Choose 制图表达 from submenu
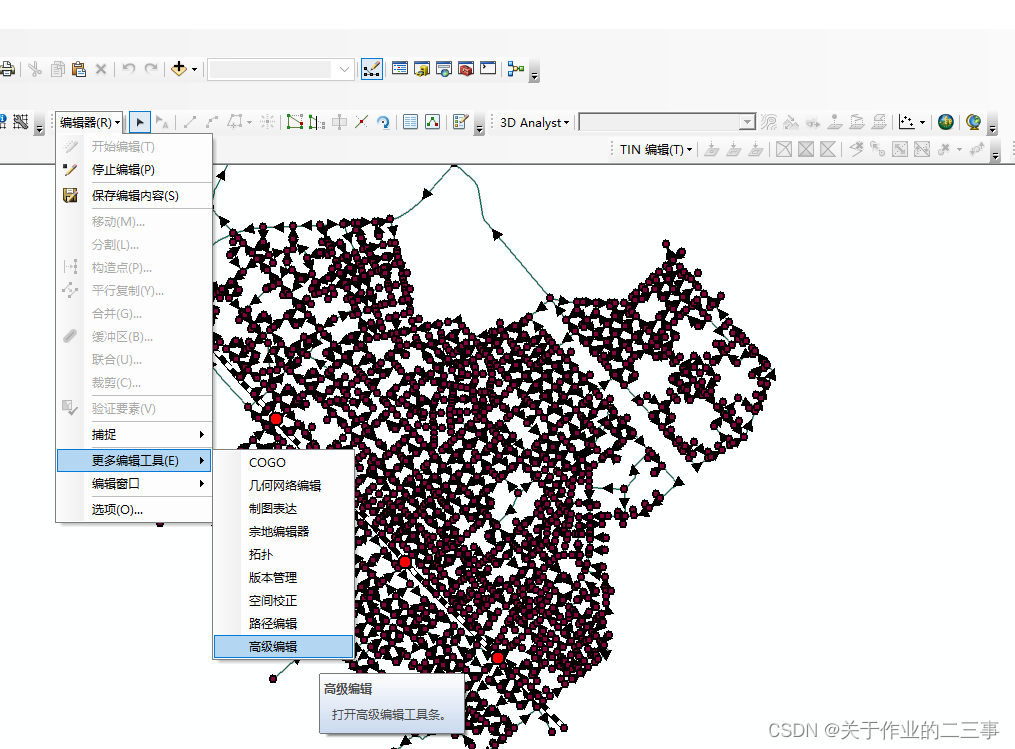This screenshot has height=749, width=1015. (284, 509)
